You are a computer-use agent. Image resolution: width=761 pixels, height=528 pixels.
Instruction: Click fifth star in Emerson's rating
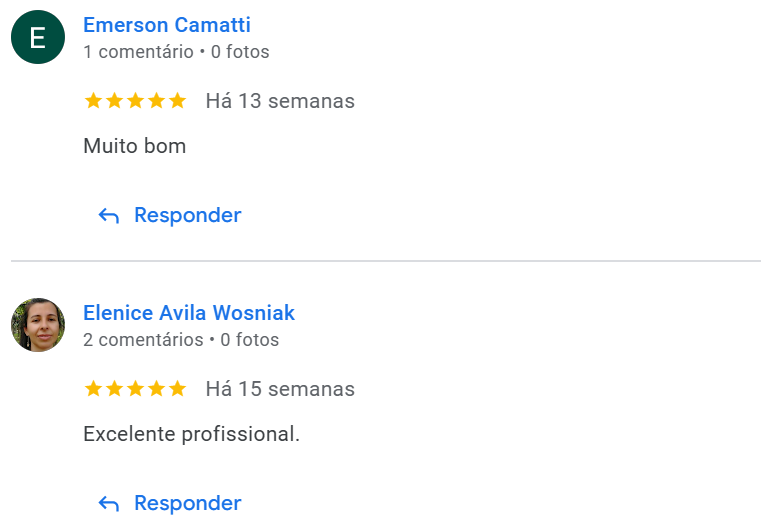[x=177, y=101]
